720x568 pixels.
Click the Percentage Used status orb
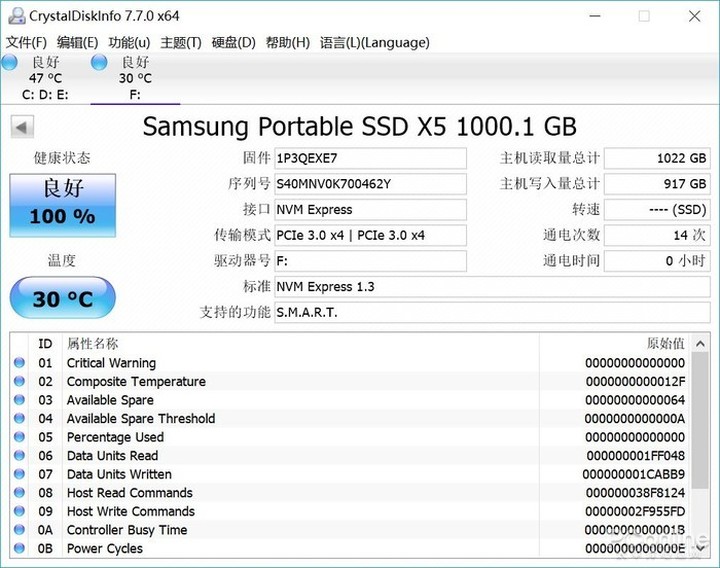click(19, 437)
